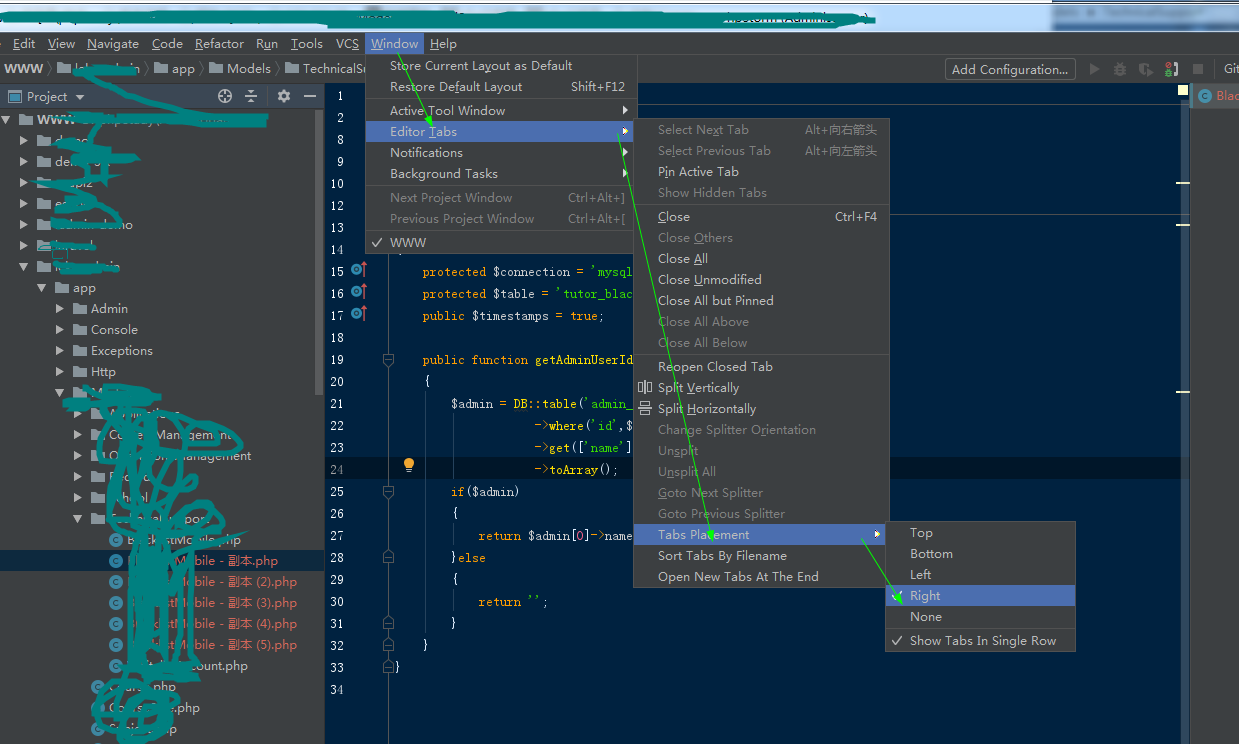Click the override marker icon on line 16
The height and width of the screenshot is (744, 1239).
(x=359, y=292)
